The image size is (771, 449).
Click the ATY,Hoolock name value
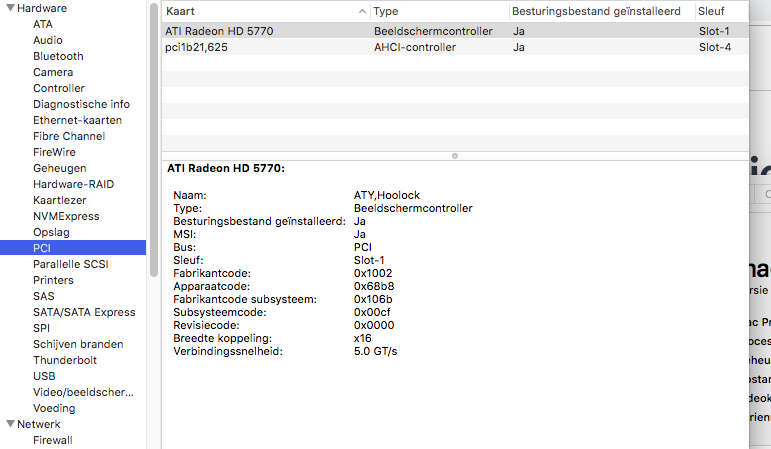point(386,195)
